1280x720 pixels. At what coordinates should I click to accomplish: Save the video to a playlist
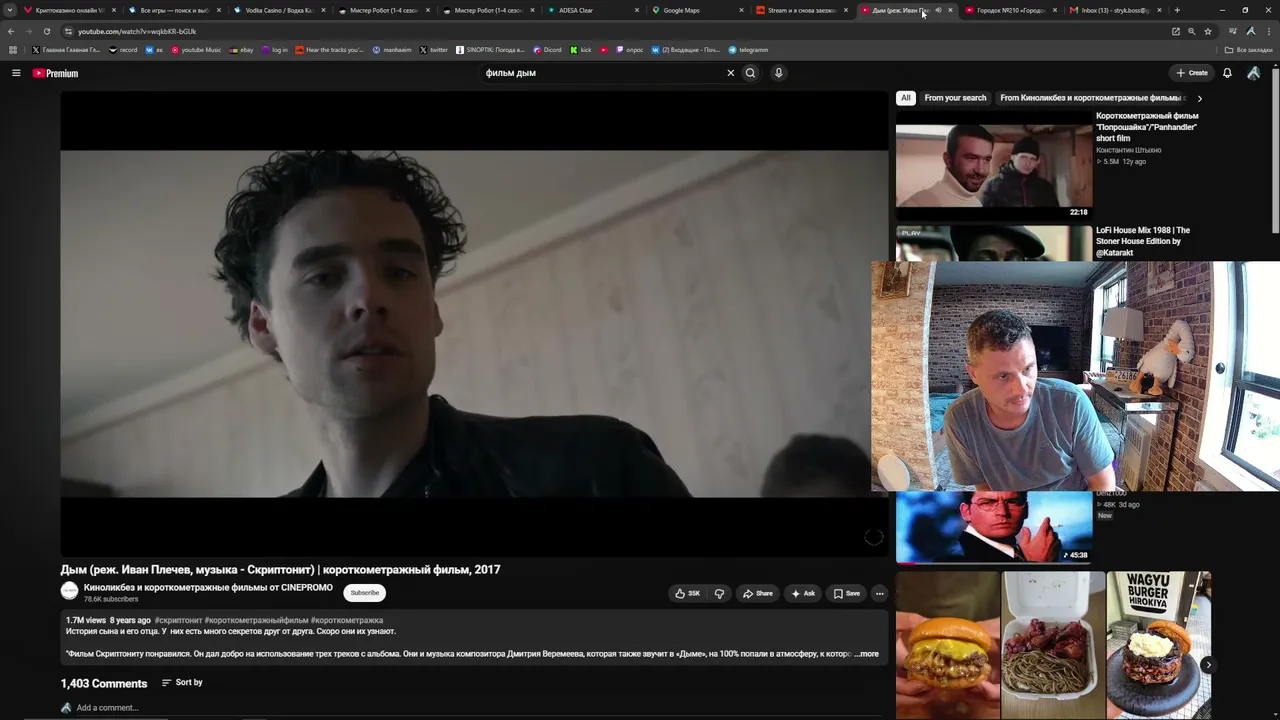(x=846, y=593)
